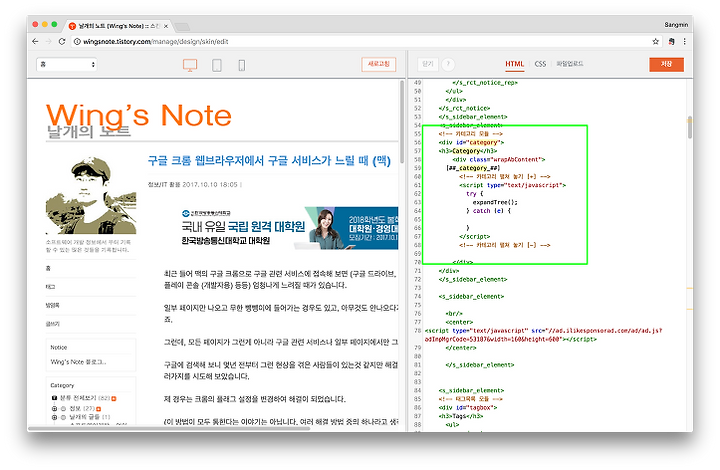Open the 태그 sidebar menu link

pos(50,286)
